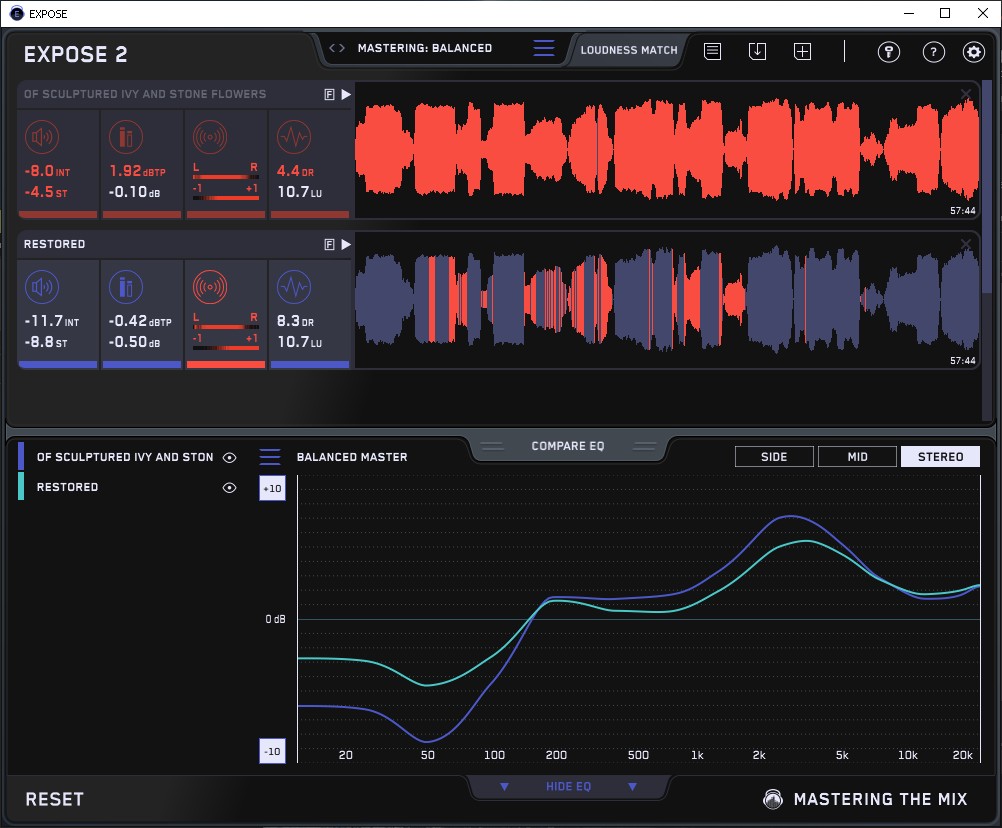Click the stereo phase icon for the first track

point(210,137)
